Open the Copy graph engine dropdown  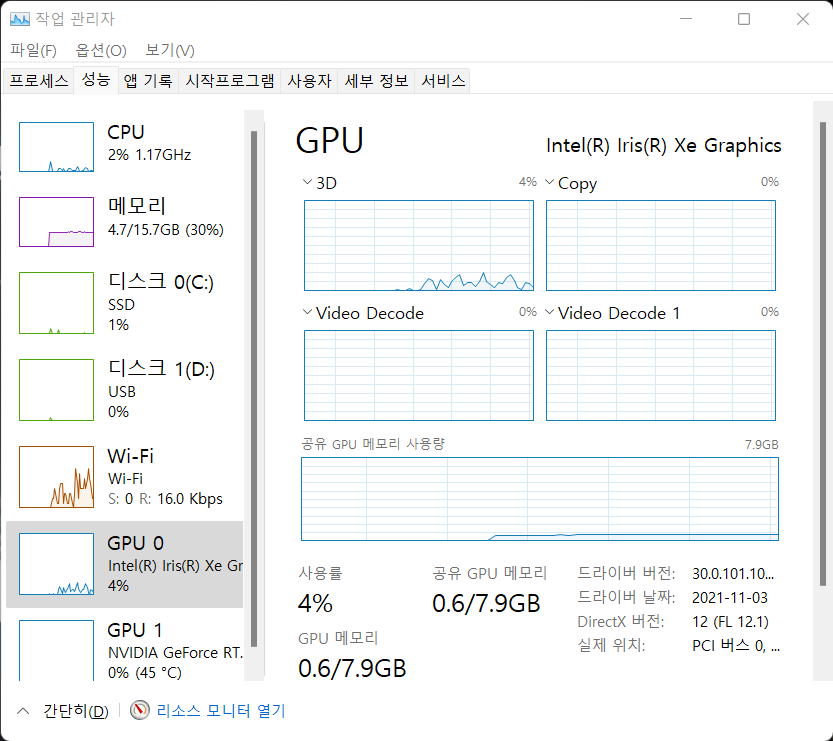tap(549, 183)
